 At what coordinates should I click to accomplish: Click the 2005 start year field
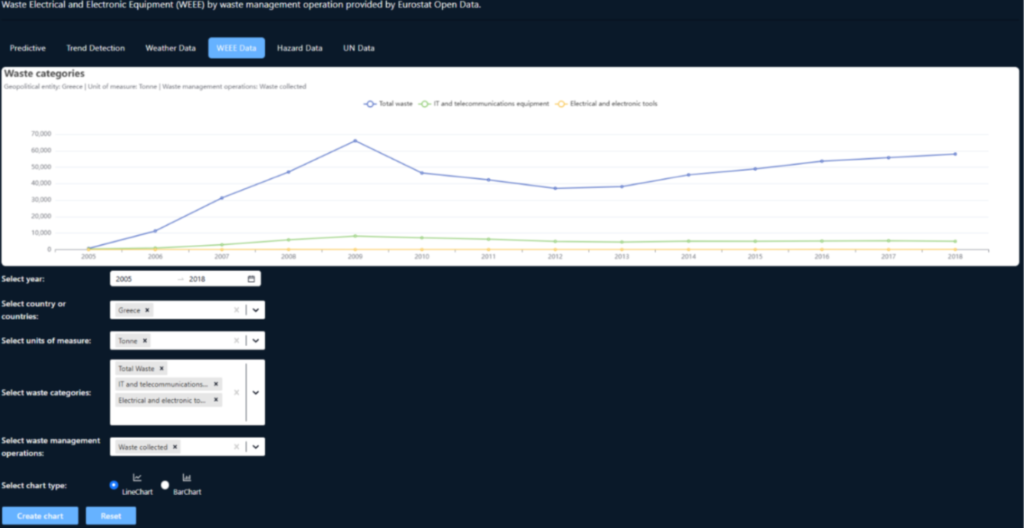click(140, 279)
